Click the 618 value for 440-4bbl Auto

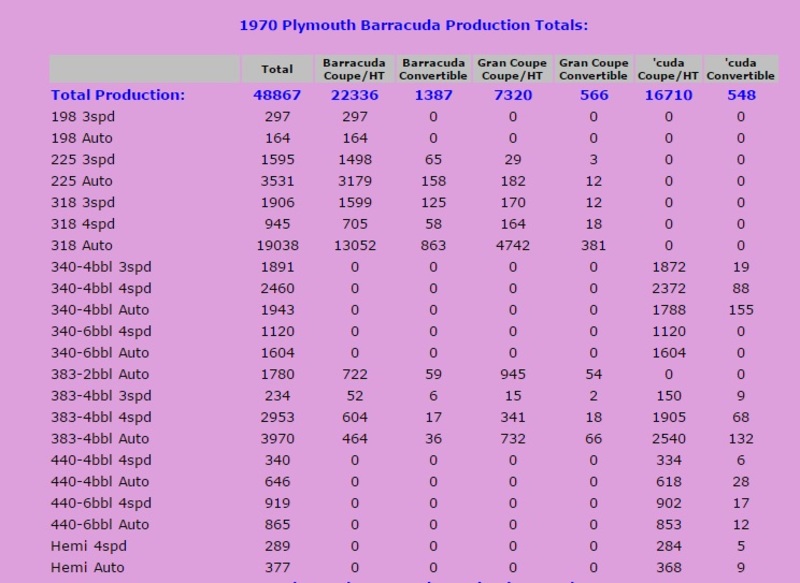pos(669,481)
